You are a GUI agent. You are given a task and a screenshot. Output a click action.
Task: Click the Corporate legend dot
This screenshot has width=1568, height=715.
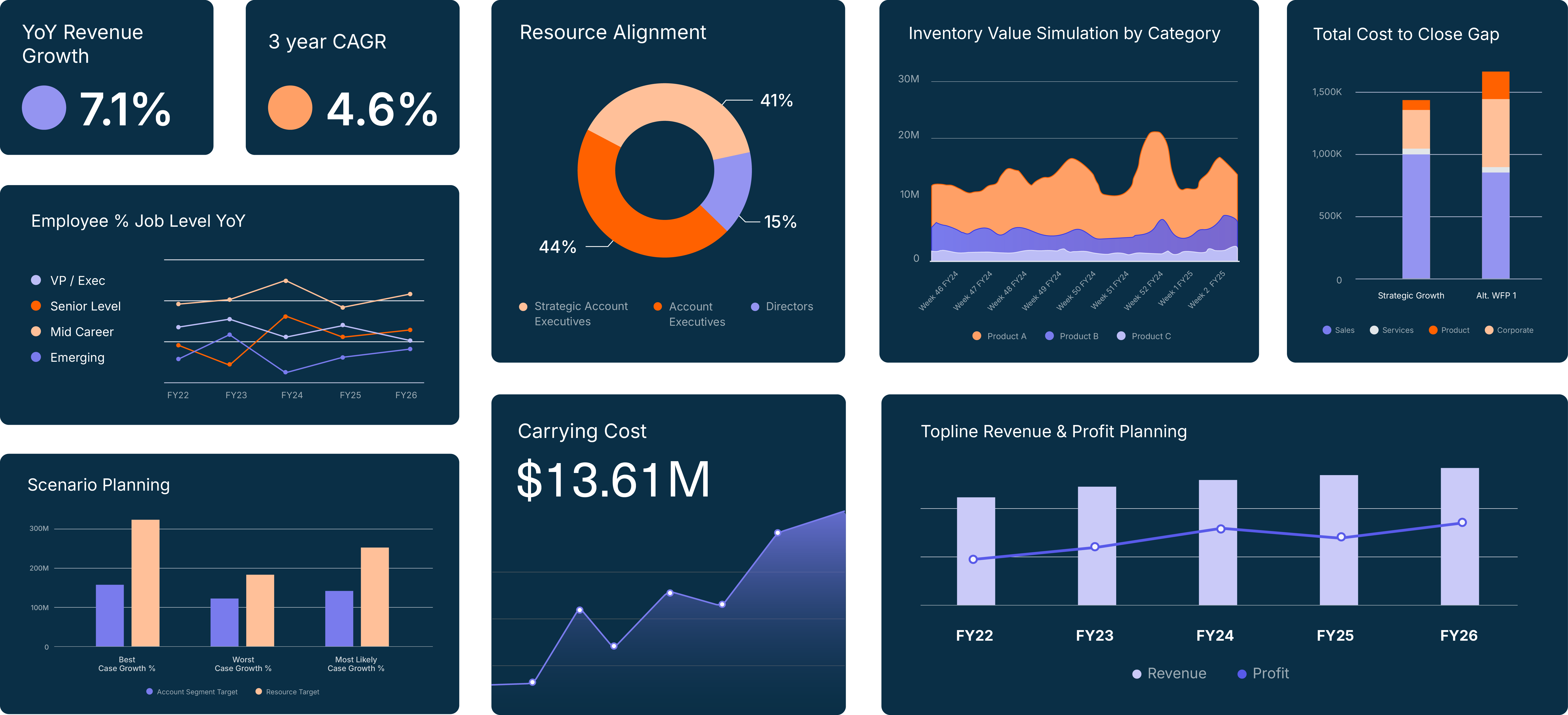pyautogui.click(x=1489, y=330)
